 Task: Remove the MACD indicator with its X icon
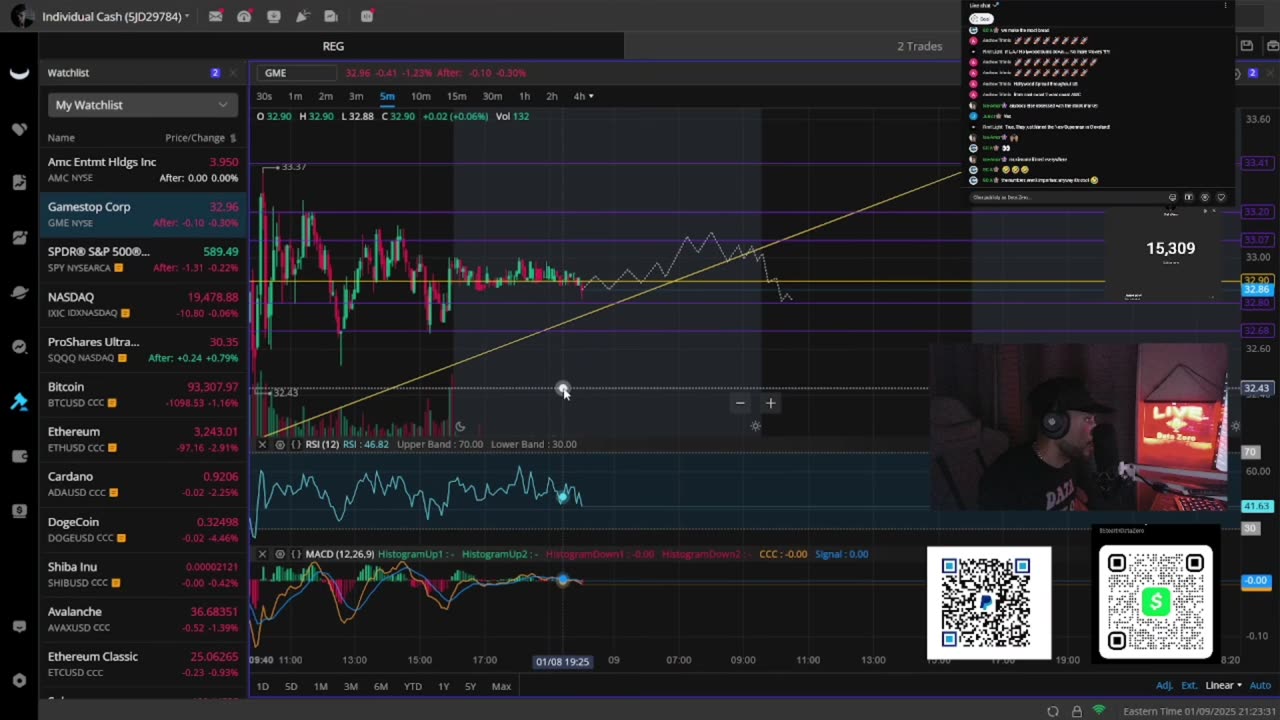[x=263, y=554]
